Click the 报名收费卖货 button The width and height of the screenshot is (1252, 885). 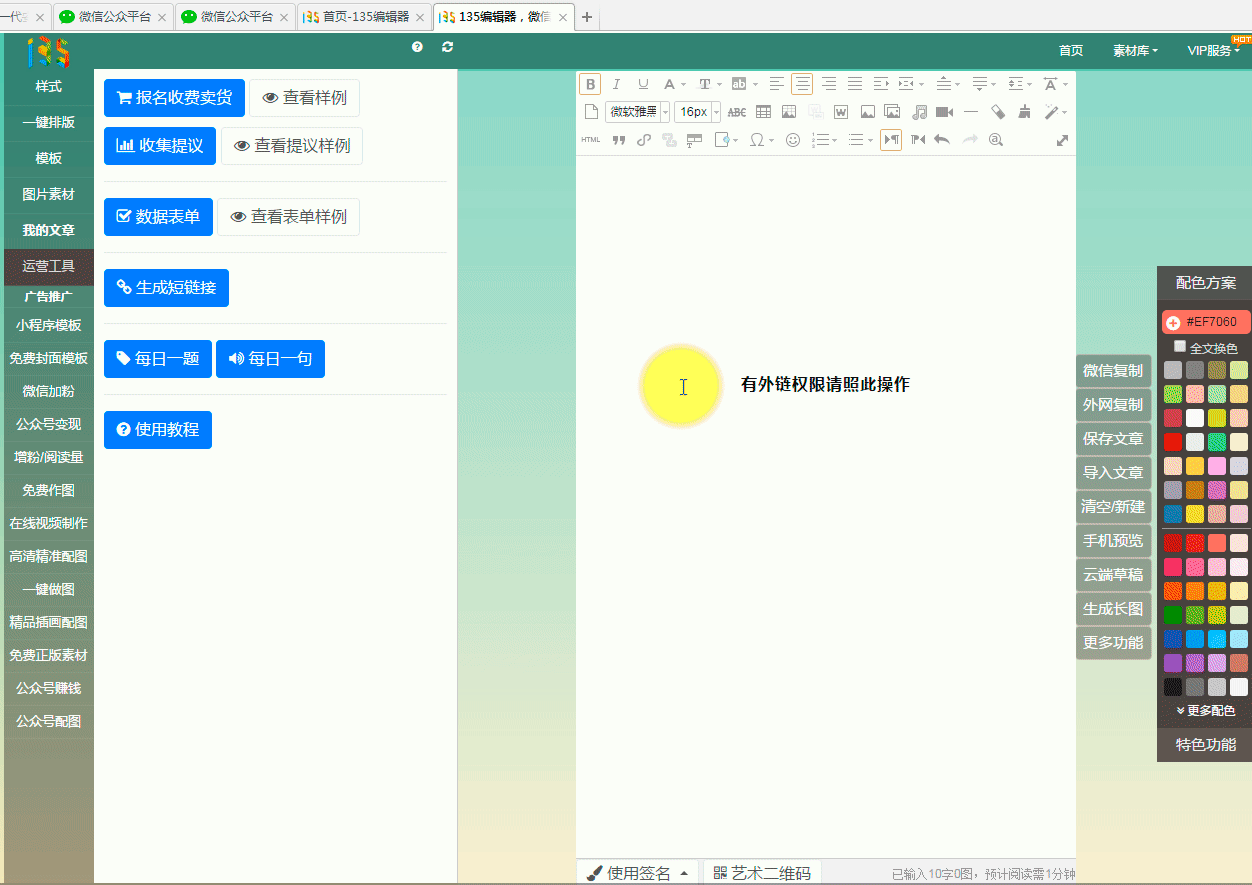(x=174, y=98)
